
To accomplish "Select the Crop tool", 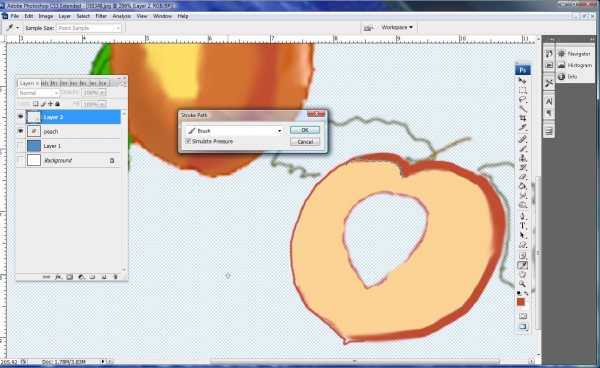I will click(522, 118).
